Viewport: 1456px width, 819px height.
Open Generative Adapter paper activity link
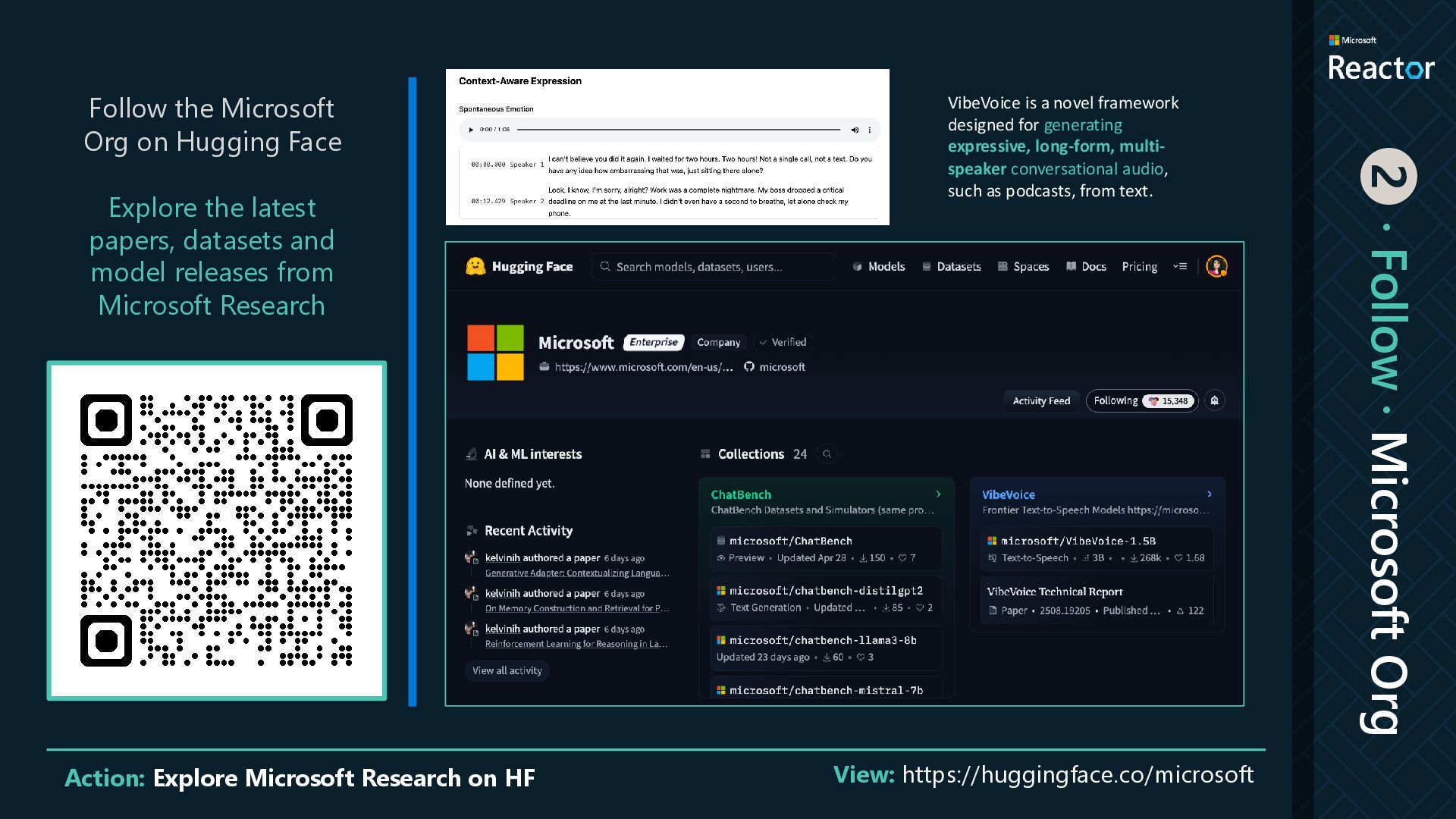pos(577,573)
